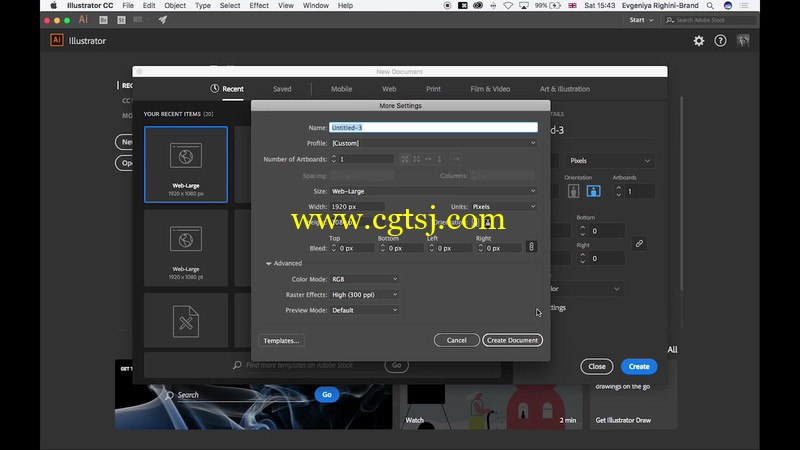Open the Object menu
Screen dimensions: 800x450
click(175, 6)
